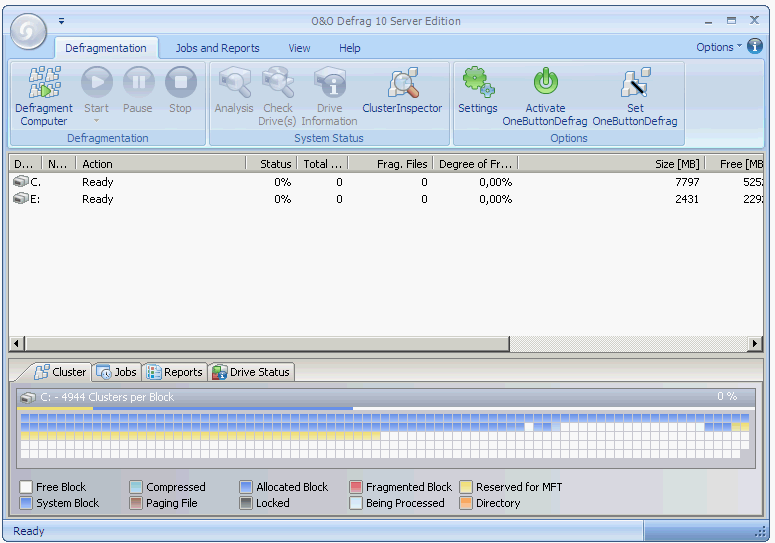Click the Defragment Computer icon
Screen dimensions: 775x543
click(44, 82)
